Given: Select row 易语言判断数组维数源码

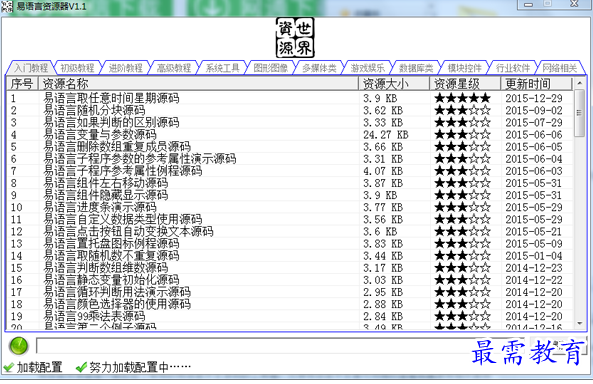Looking at the screenshot, I should click(290, 268).
